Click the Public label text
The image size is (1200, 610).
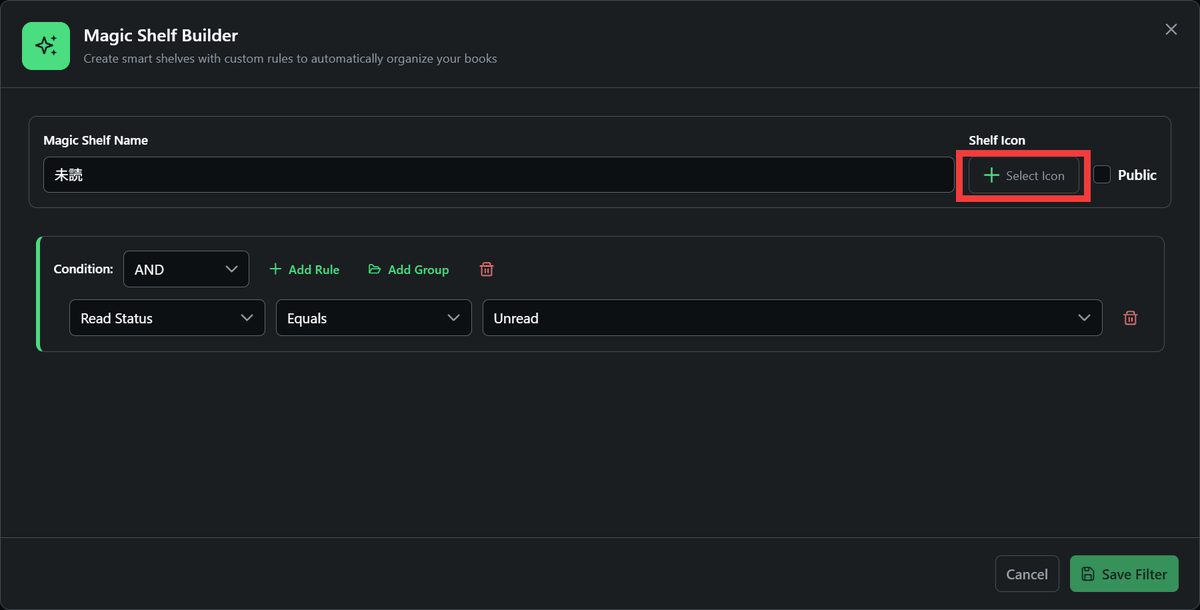[x=1137, y=175]
